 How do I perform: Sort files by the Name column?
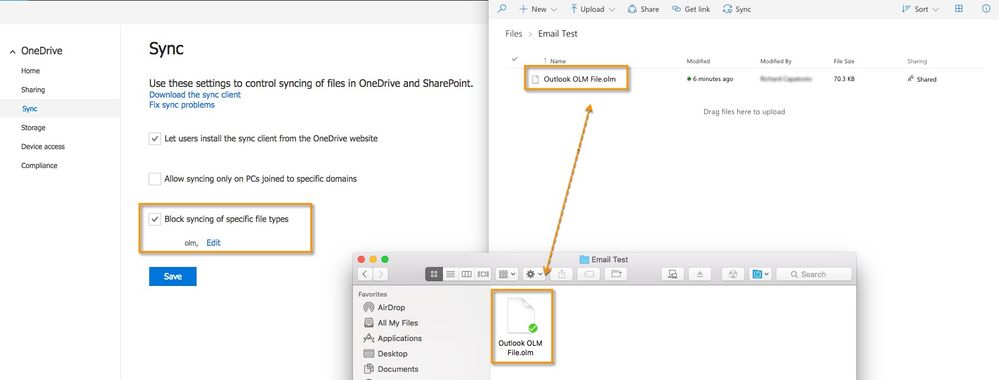(x=558, y=61)
